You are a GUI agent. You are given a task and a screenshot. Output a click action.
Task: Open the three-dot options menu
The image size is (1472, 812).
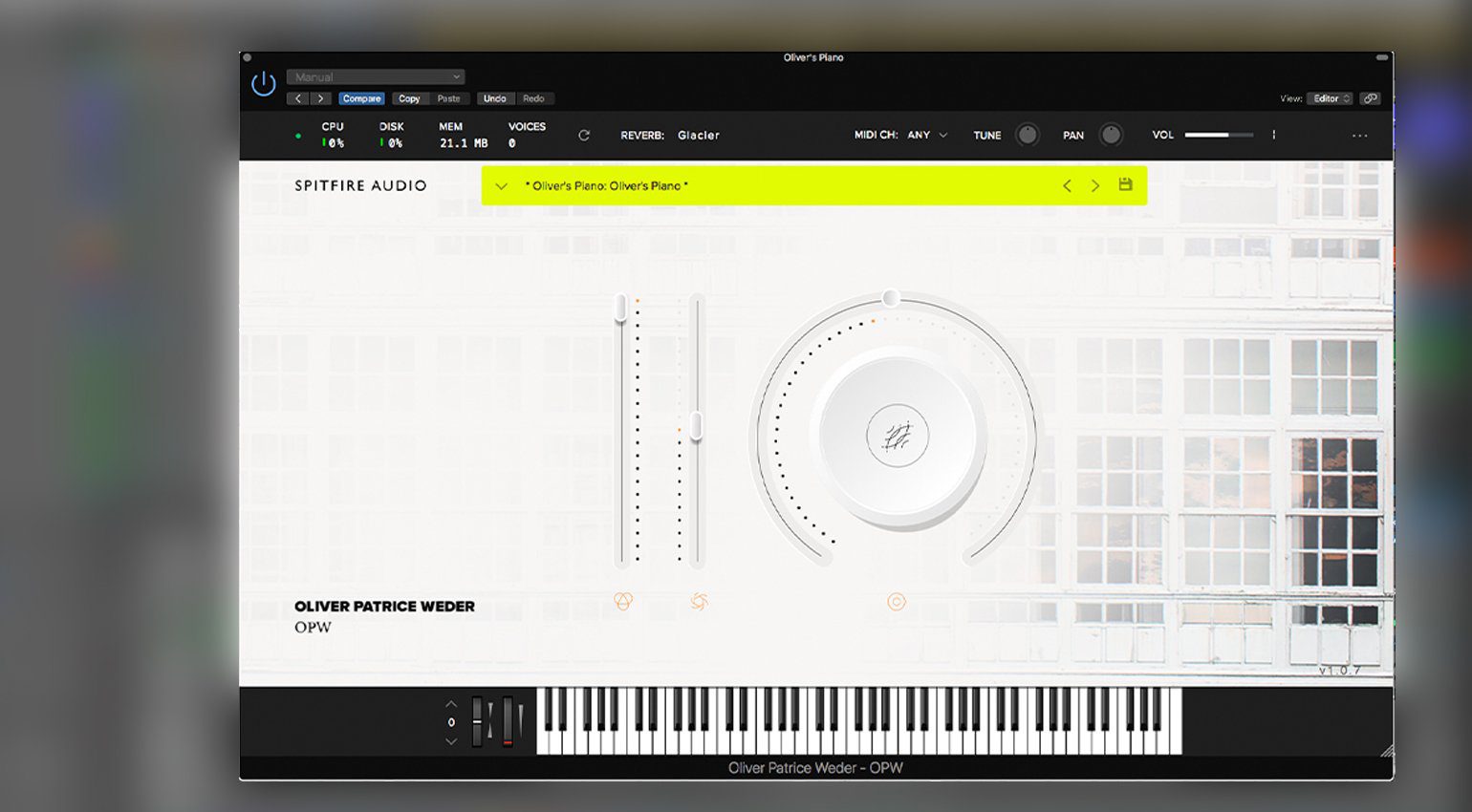[x=1359, y=136]
